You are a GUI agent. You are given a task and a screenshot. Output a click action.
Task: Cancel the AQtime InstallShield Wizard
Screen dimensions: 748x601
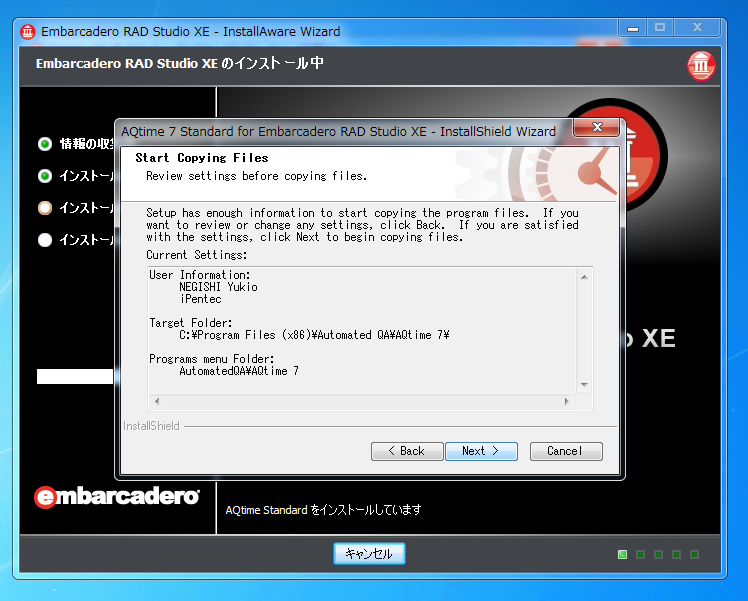566,451
